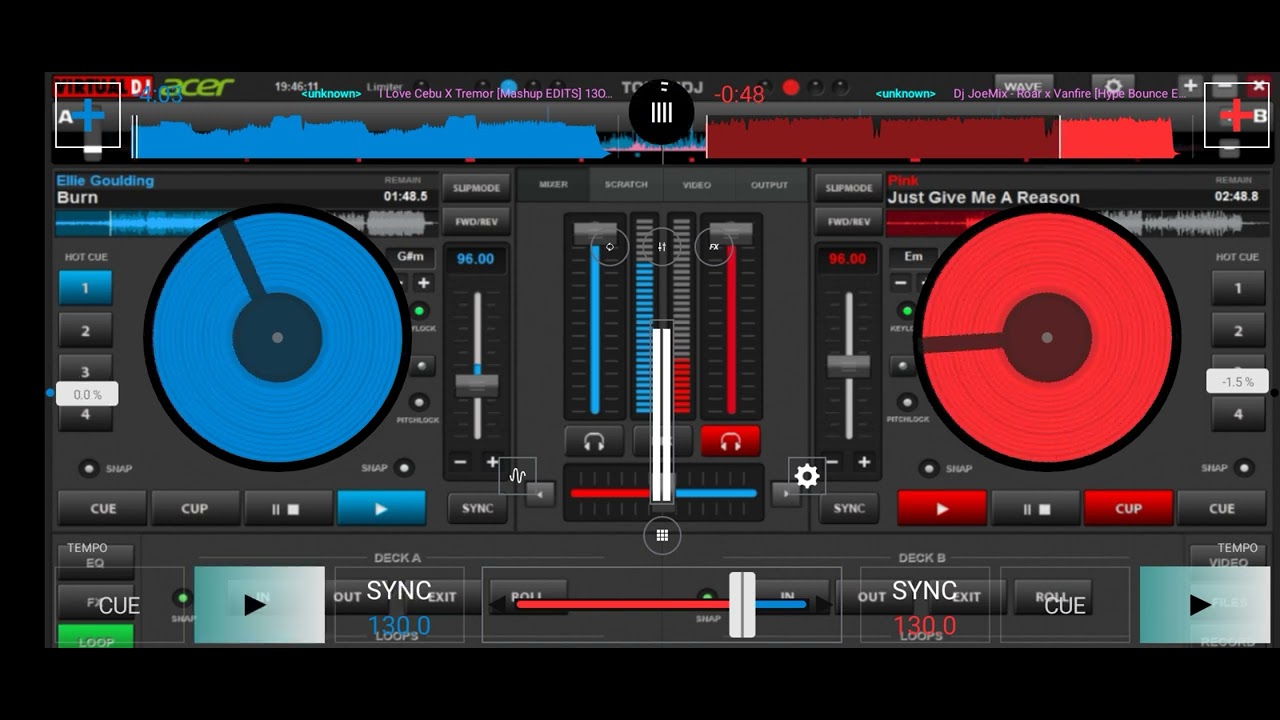Open the FX circle icon
1280x720 pixels.
(714, 246)
